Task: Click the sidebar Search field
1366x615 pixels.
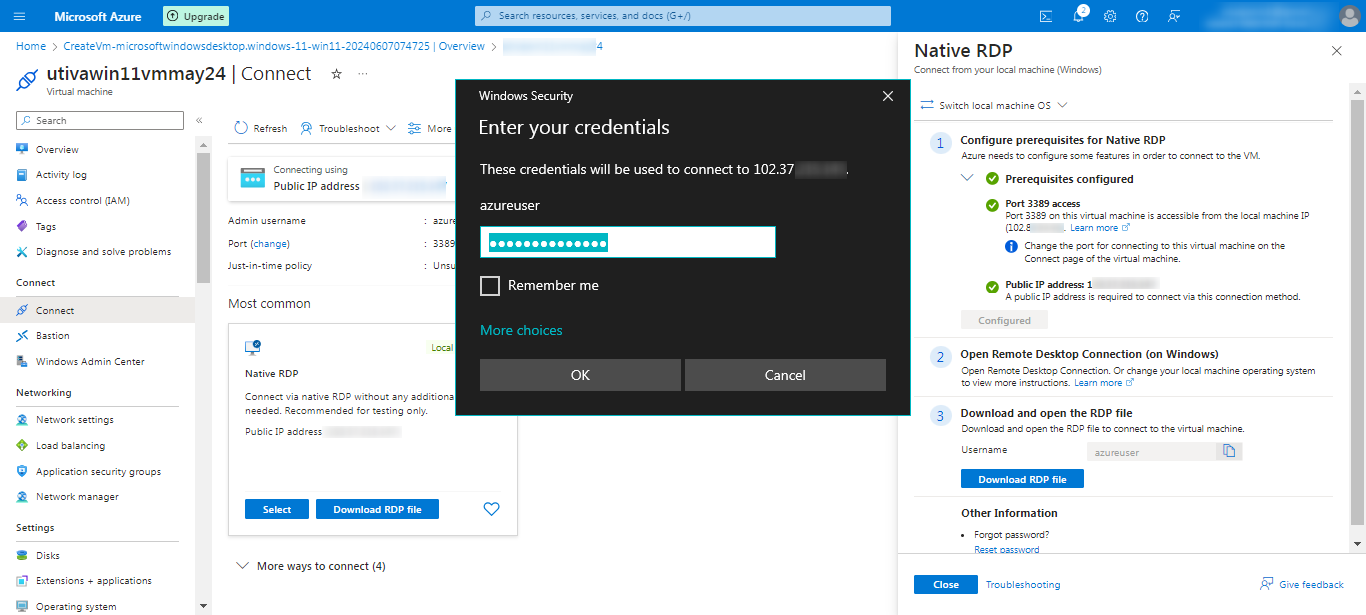Action: pyautogui.click(x=100, y=120)
